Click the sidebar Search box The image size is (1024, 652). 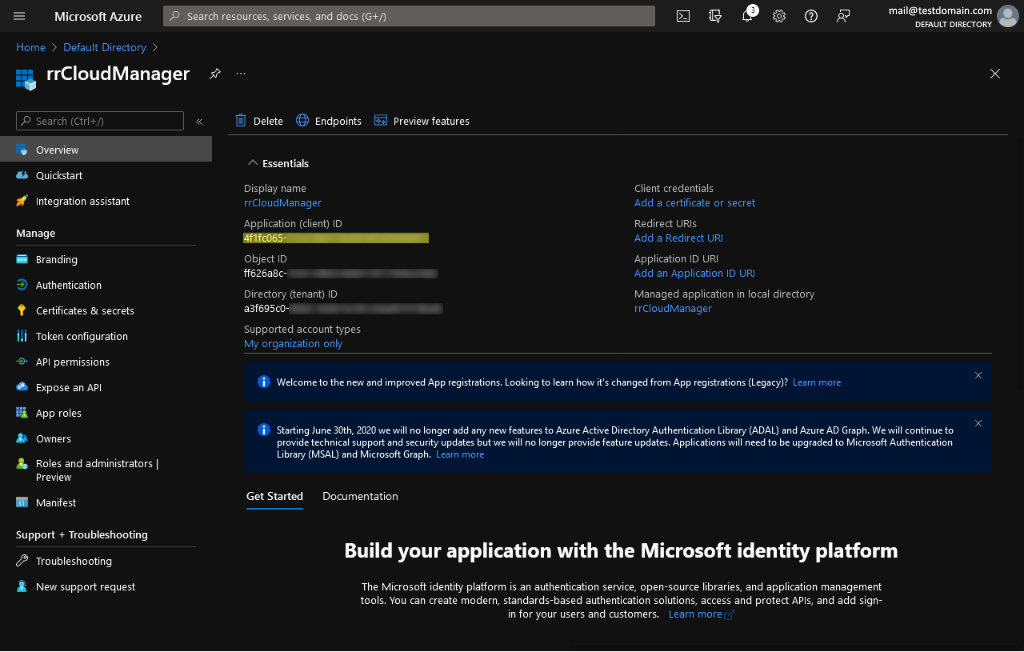100,121
